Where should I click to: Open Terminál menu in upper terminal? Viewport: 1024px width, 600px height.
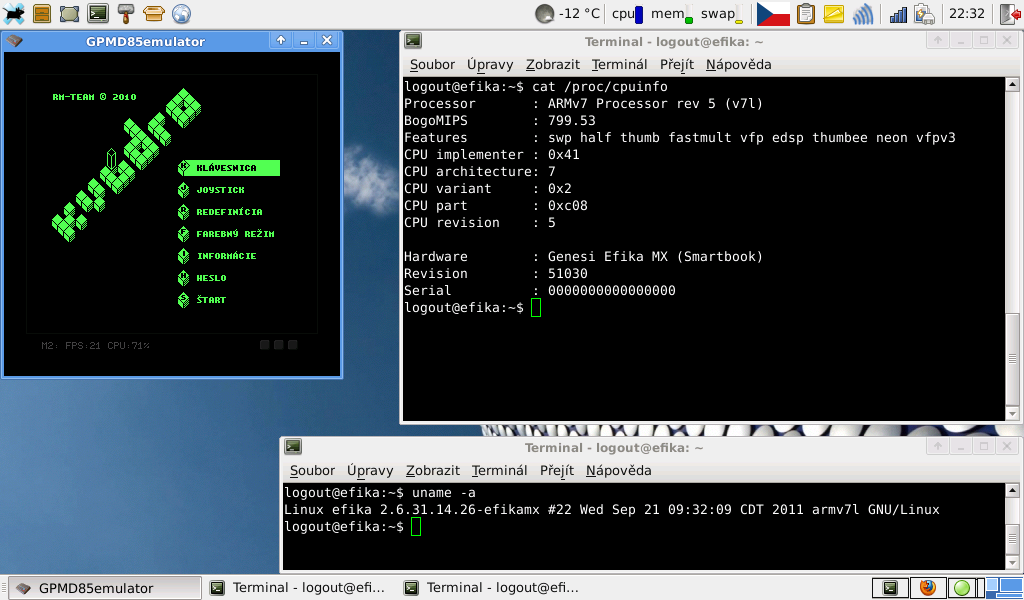619,64
